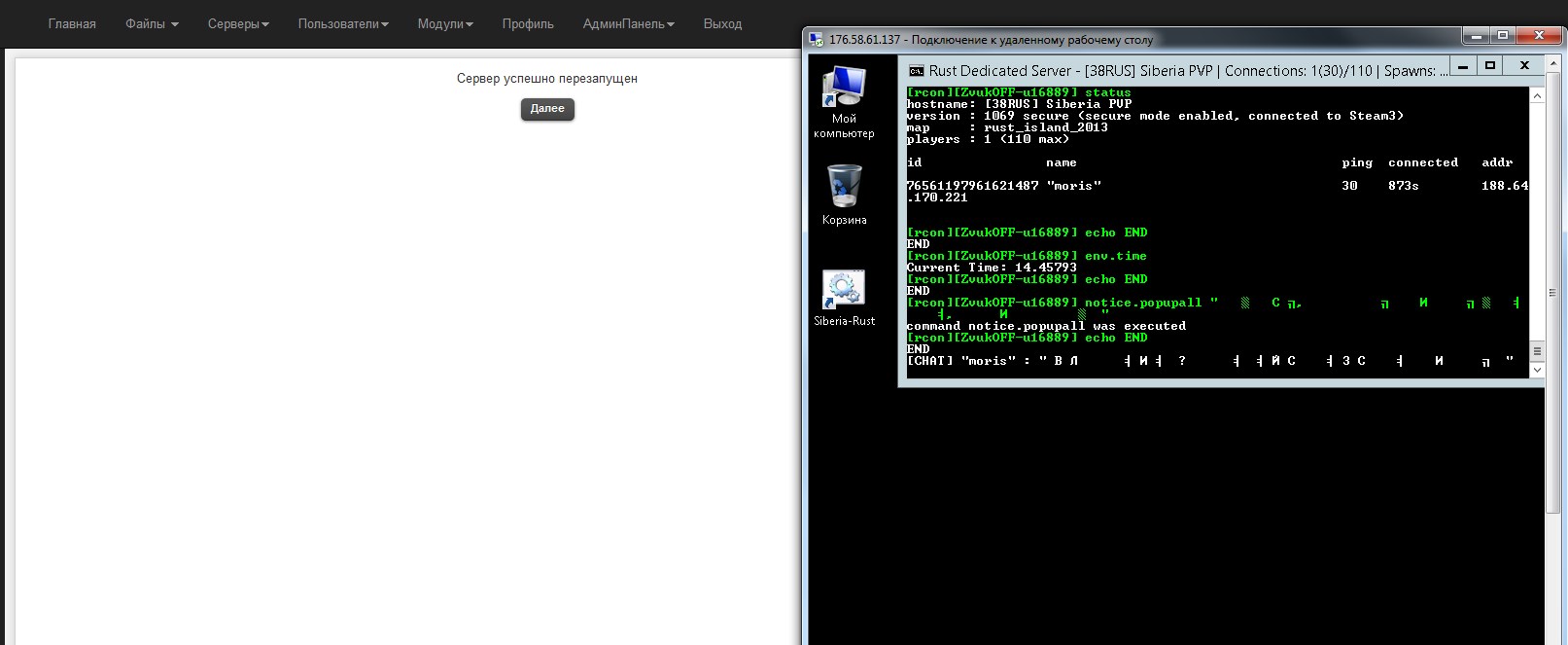Expand the Пользователи dropdown
The image size is (1568, 645).
coord(343,24)
